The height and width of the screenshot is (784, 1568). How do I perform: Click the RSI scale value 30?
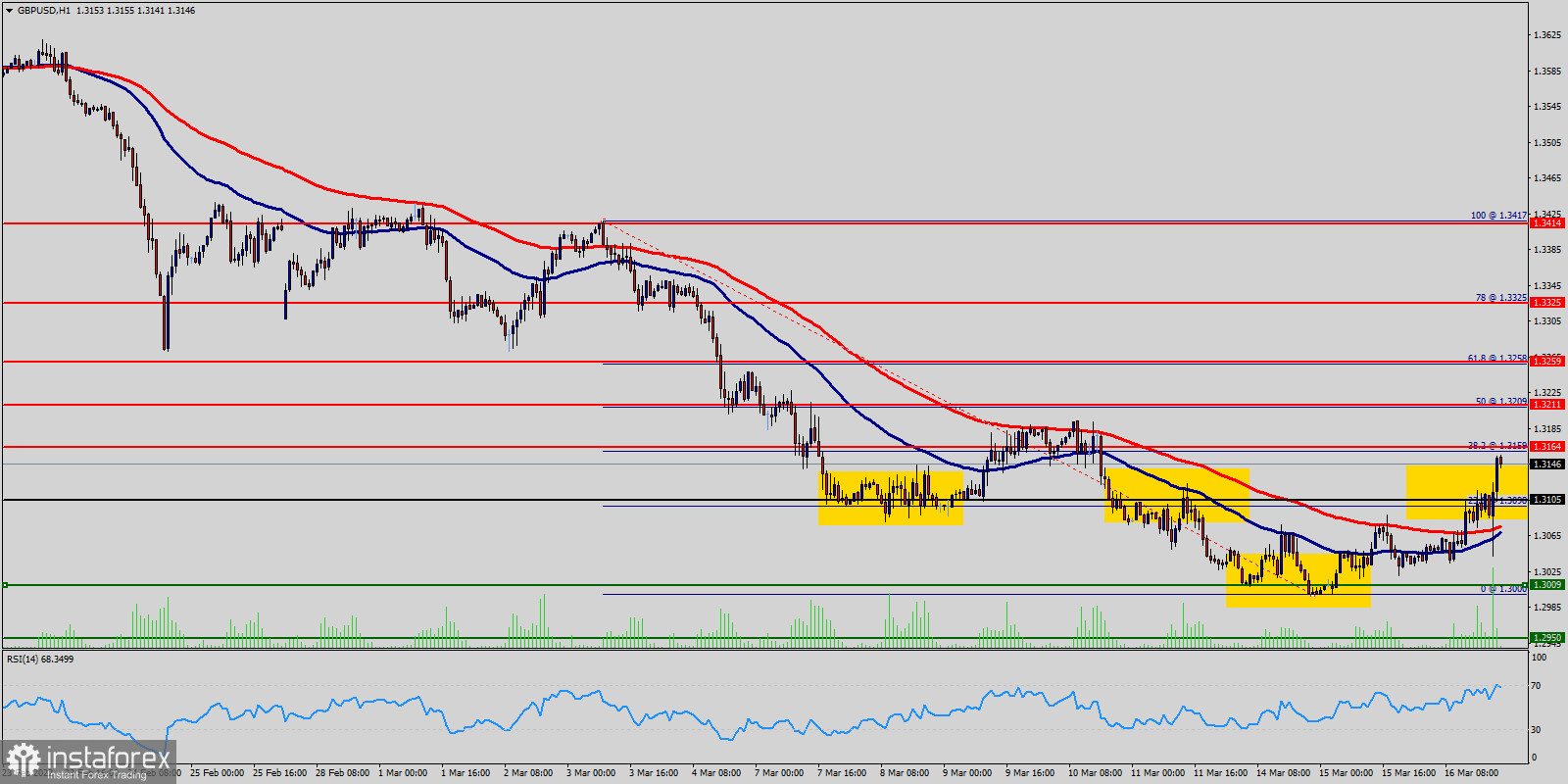(1537, 730)
